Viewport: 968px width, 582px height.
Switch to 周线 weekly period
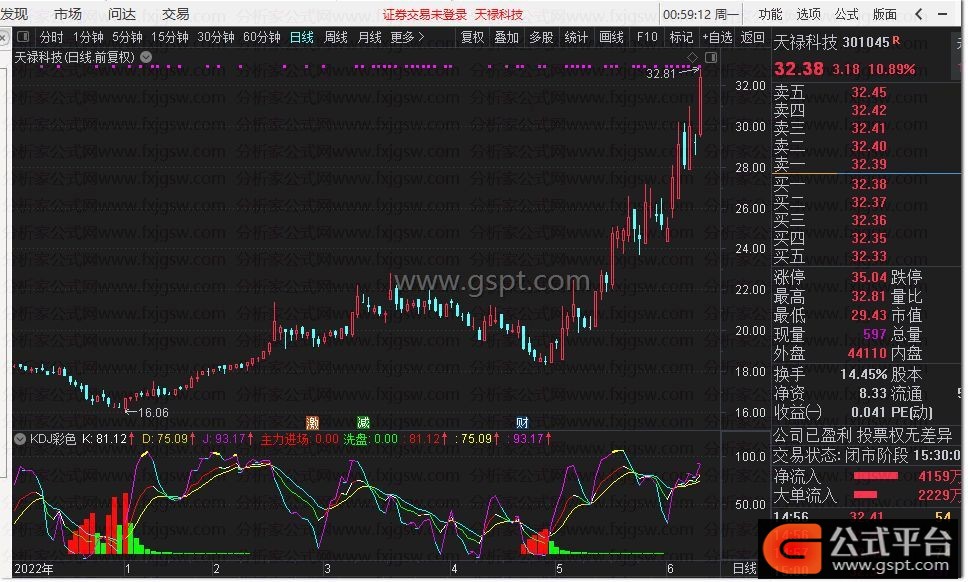[336, 37]
